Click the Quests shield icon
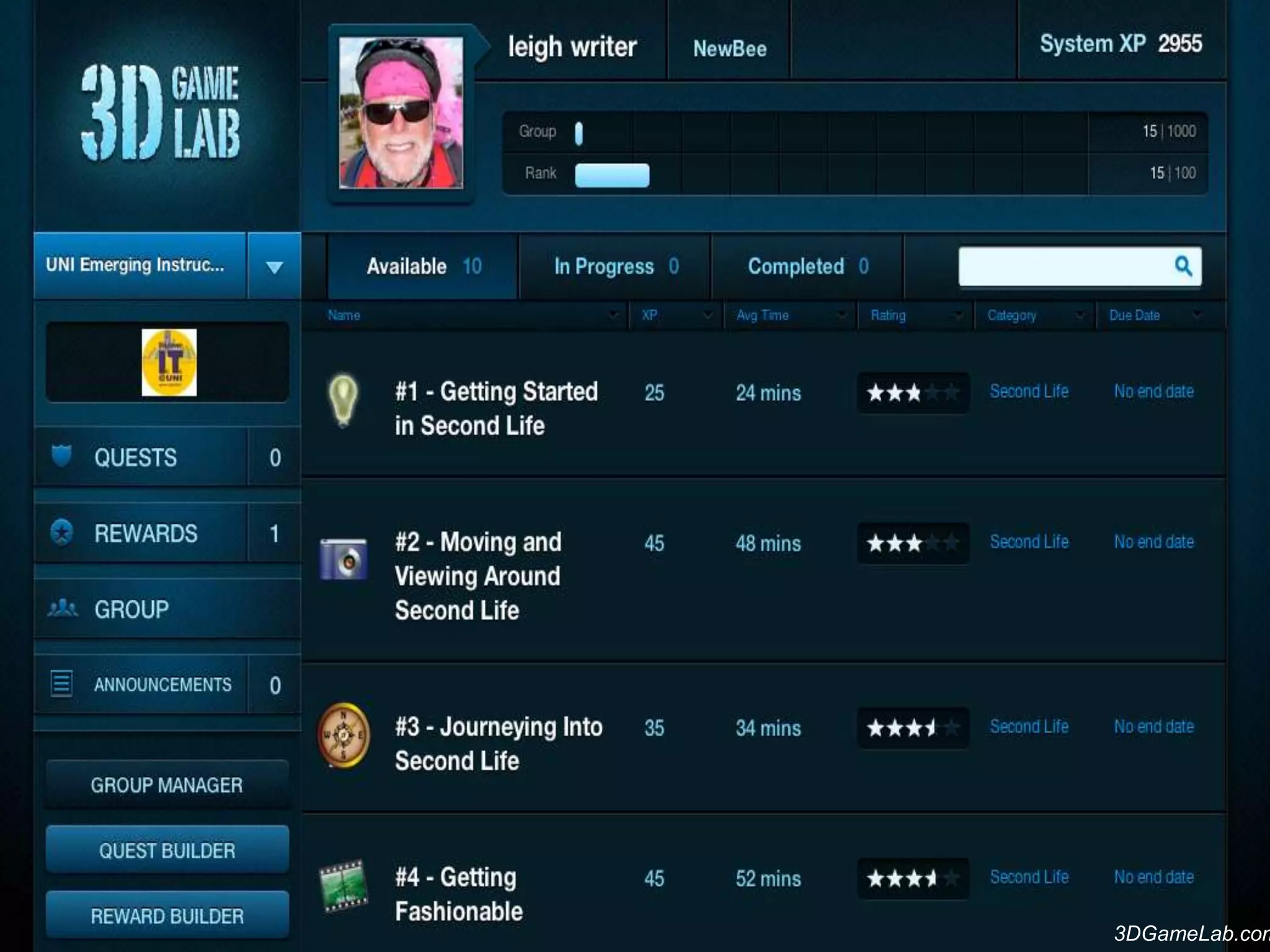Screen dimensions: 1270x952 point(61,456)
